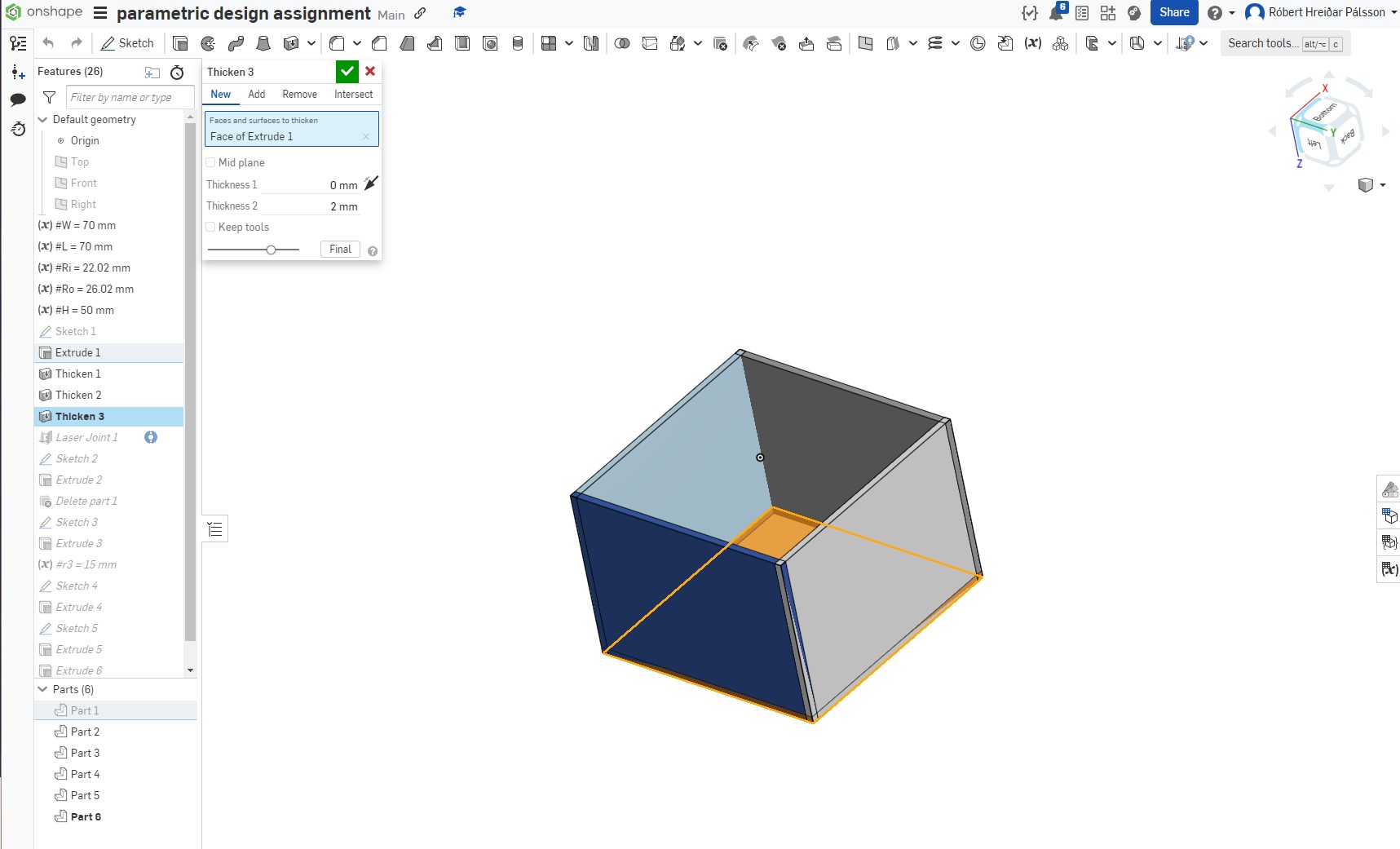Select the Revolve tool
Viewport: 1400px width, 849px height.
(x=208, y=43)
